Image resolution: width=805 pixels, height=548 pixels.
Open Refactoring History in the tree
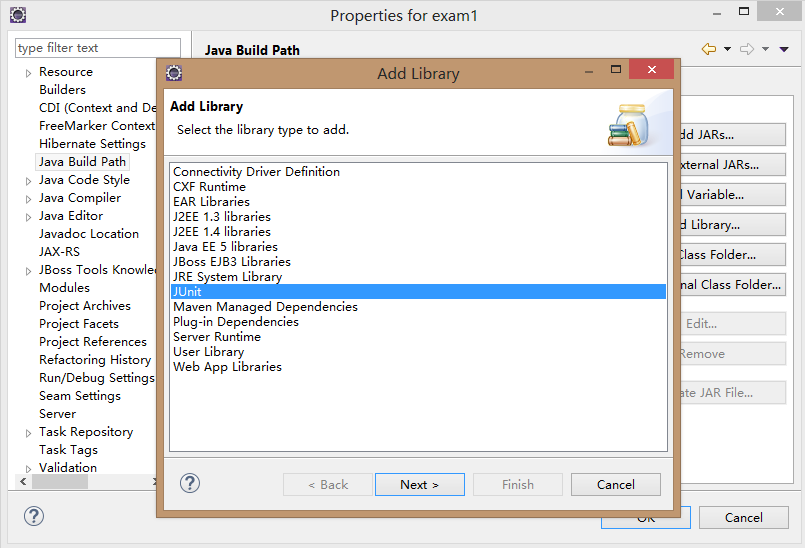tap(95, 359)
